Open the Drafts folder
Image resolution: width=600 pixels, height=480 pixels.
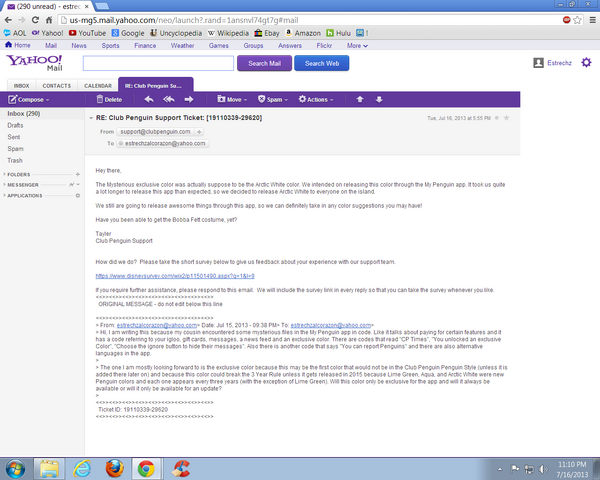click(x=15, y=126)
